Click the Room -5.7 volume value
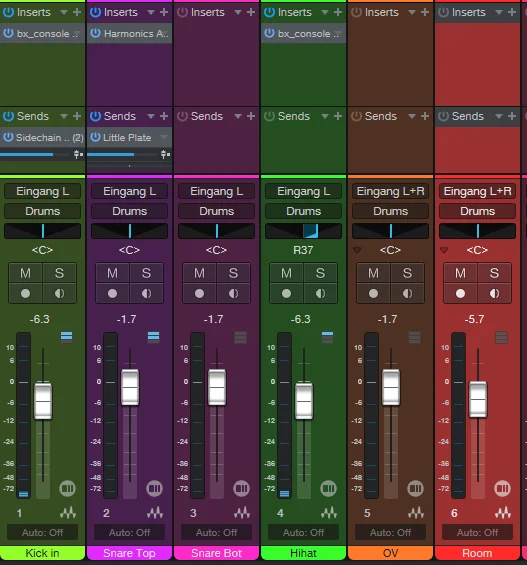527x565 pixels. pos(474,319)
